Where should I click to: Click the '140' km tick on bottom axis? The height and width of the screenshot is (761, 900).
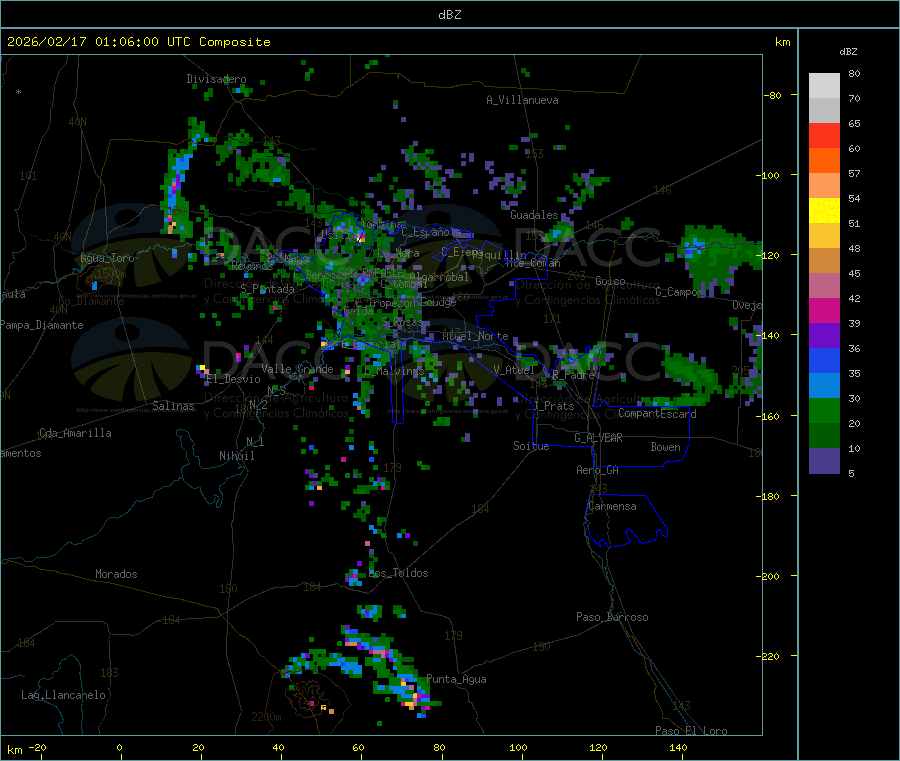(x=678, y=747)
